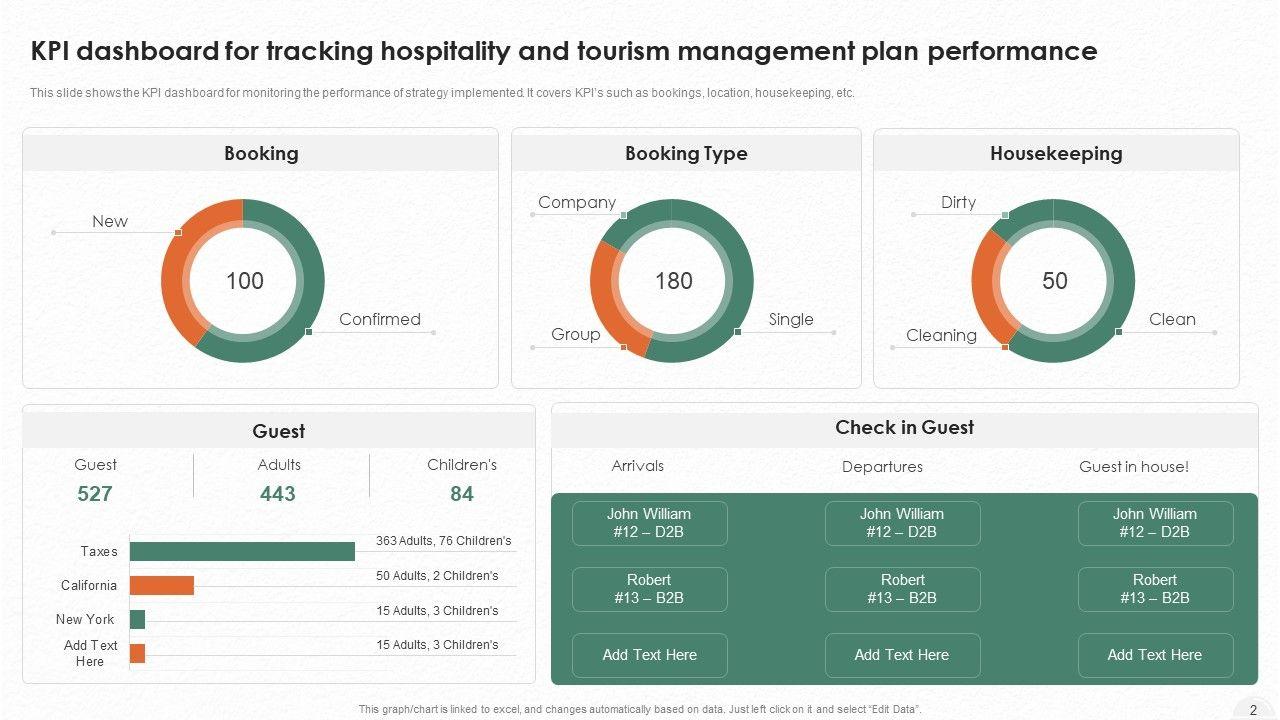Select the Adults count 443
Screen dimensions: 1280x720
278,494
